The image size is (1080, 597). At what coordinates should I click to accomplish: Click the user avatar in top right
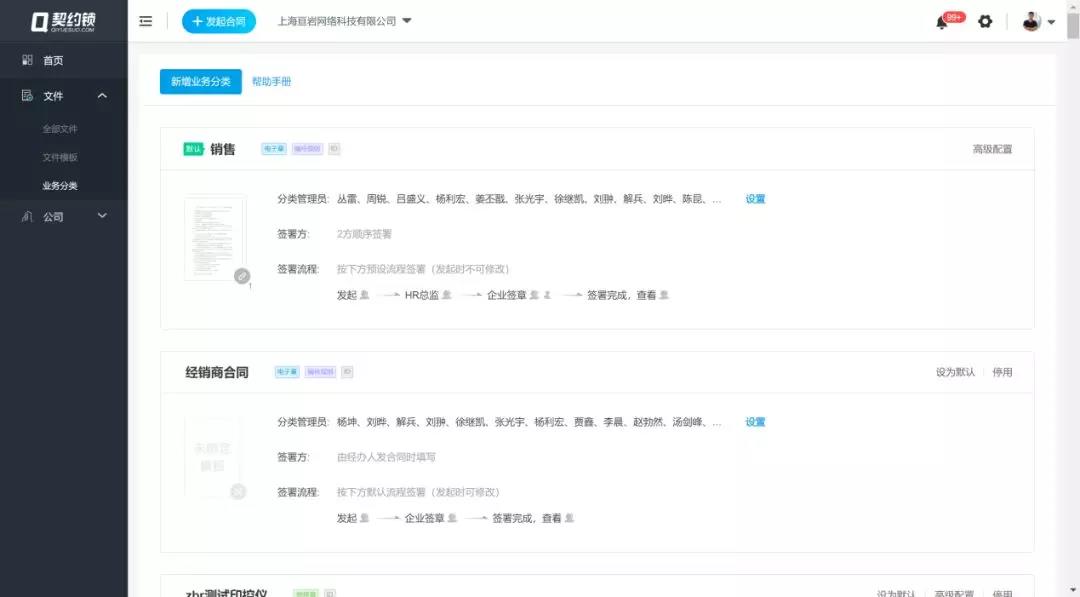[1032, 21]
